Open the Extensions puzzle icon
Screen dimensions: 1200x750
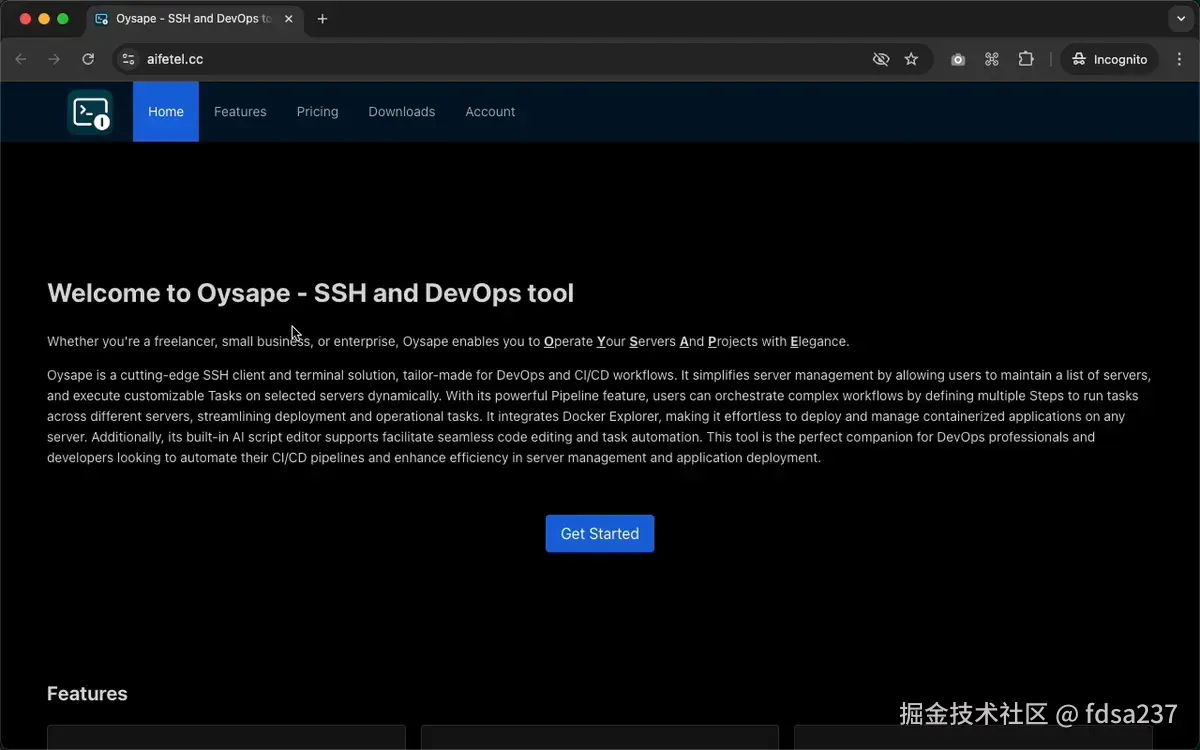[1026, 59]
